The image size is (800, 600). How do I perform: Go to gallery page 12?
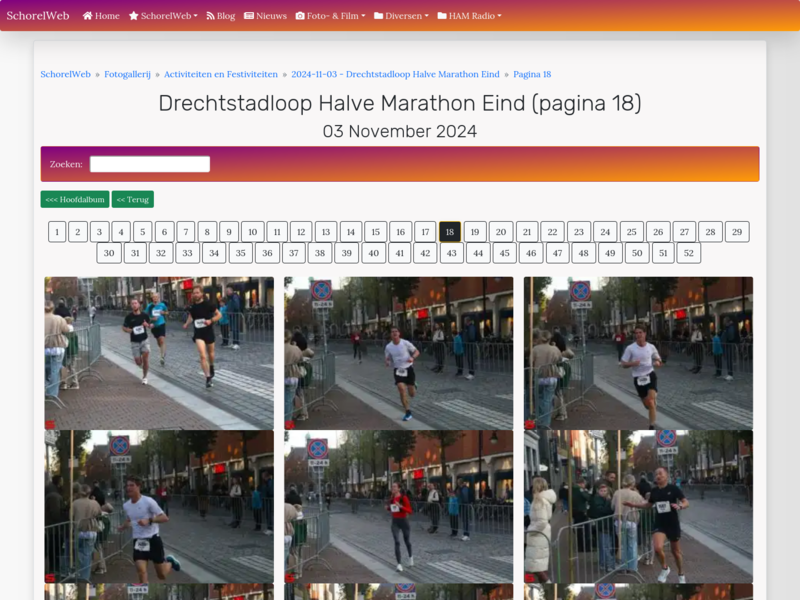(301, 232)
